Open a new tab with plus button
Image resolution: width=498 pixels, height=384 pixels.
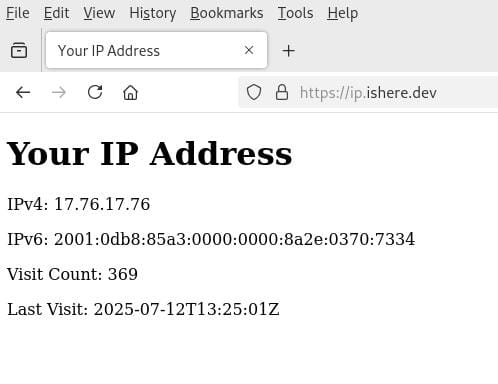(x=288, y=51)
